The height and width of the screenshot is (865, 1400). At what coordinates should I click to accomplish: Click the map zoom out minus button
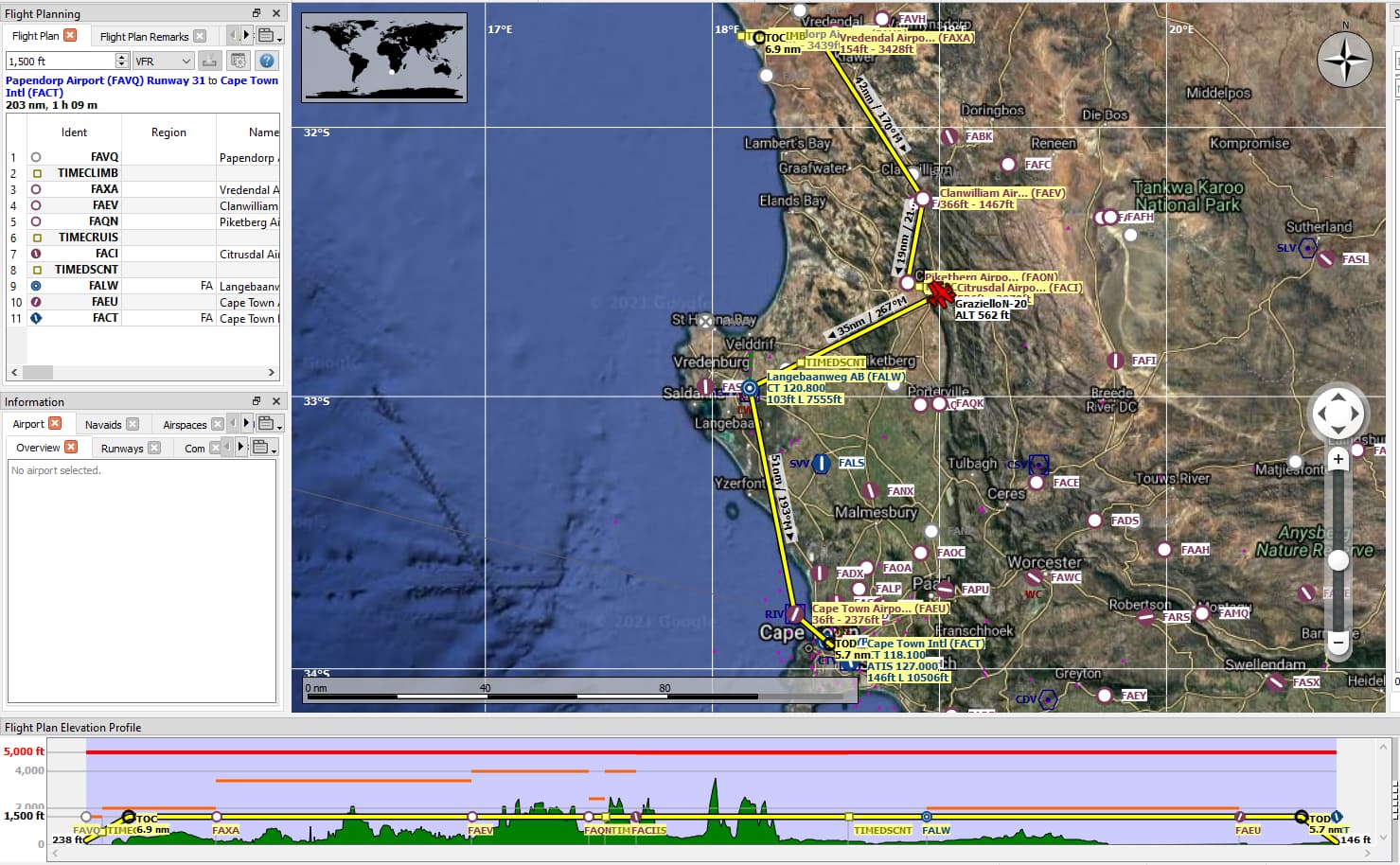click(1338, 642)
